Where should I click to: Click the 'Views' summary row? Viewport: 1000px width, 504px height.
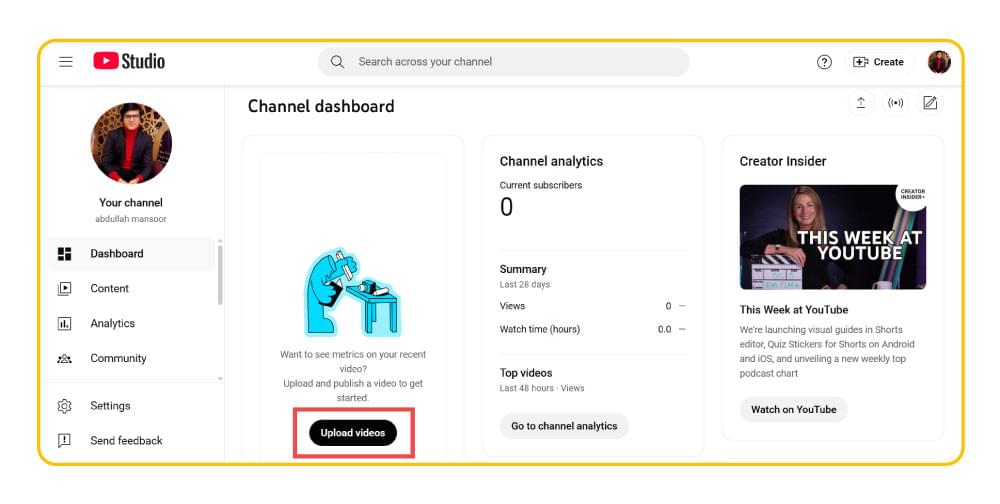(x=593, y=306)
